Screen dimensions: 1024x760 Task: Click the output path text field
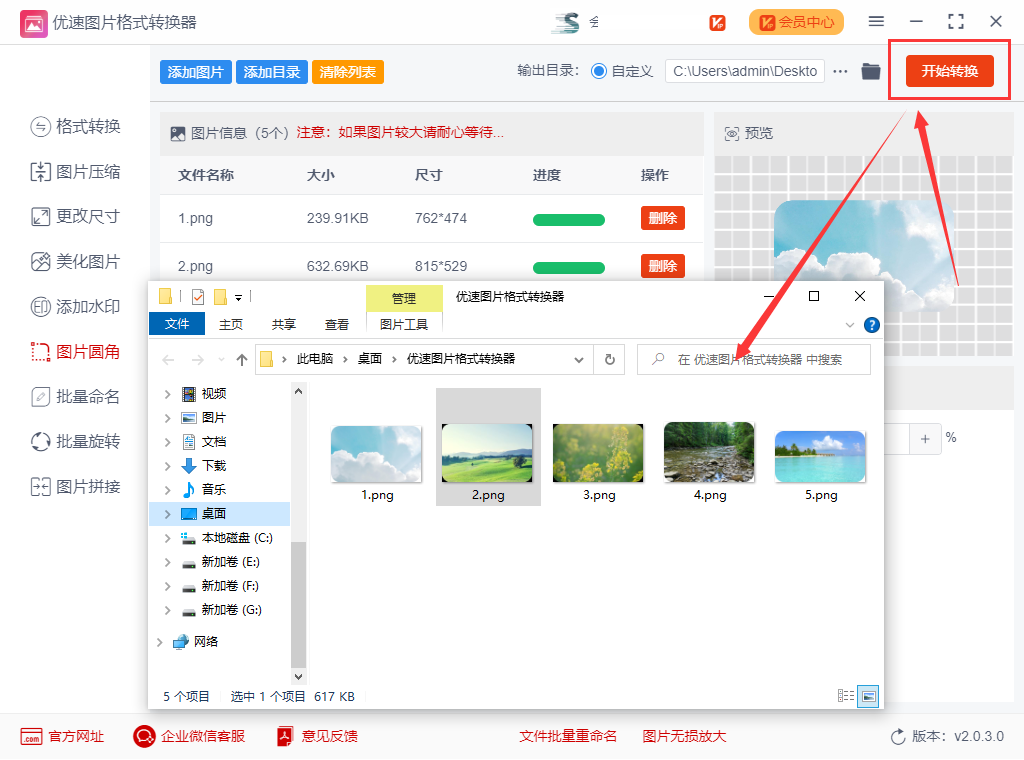[744, 71]
